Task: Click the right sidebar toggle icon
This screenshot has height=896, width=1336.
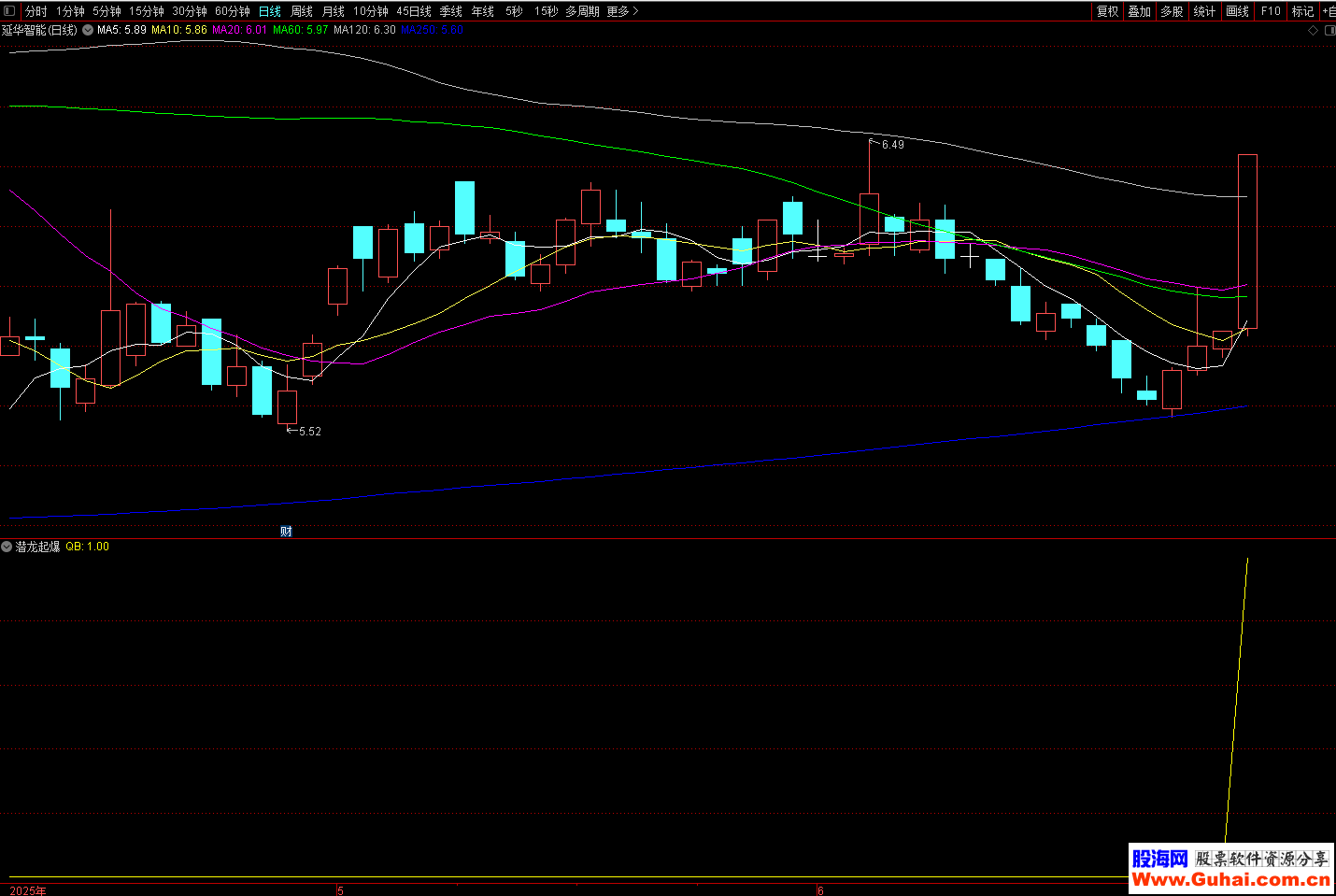Action: (x=1330, y=30)
